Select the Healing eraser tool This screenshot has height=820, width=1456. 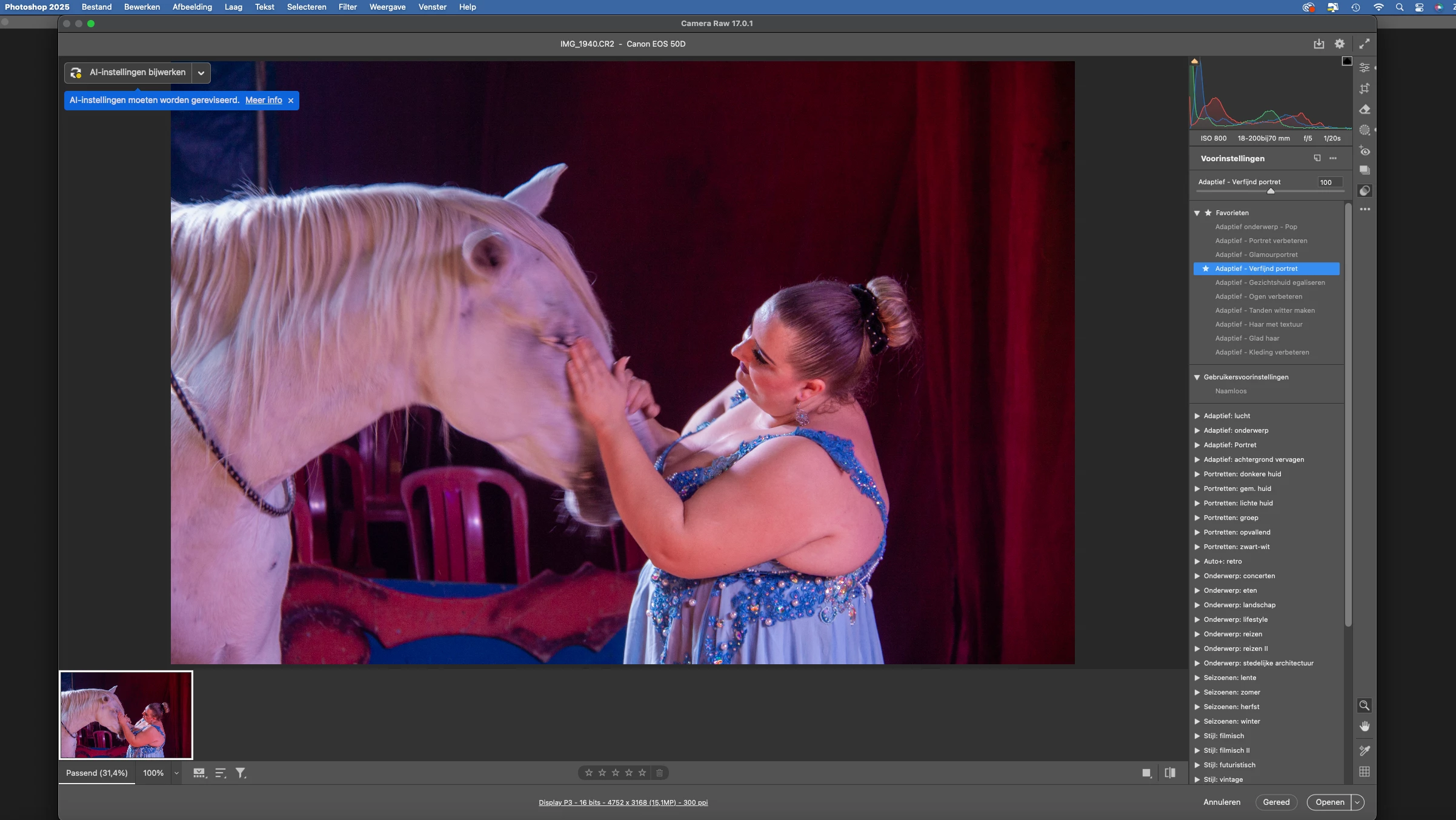click(x=1365, y=110)
